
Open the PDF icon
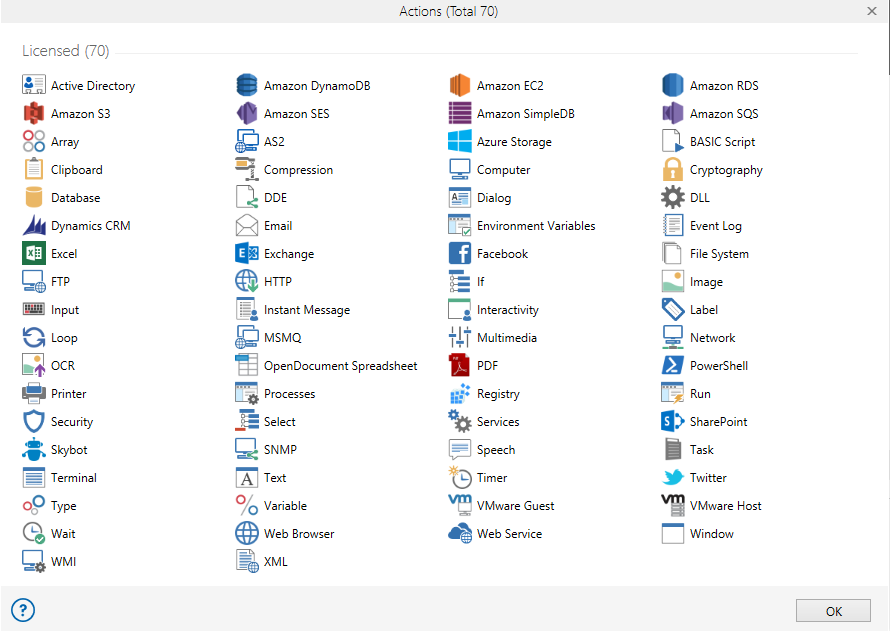coord(460,365)
